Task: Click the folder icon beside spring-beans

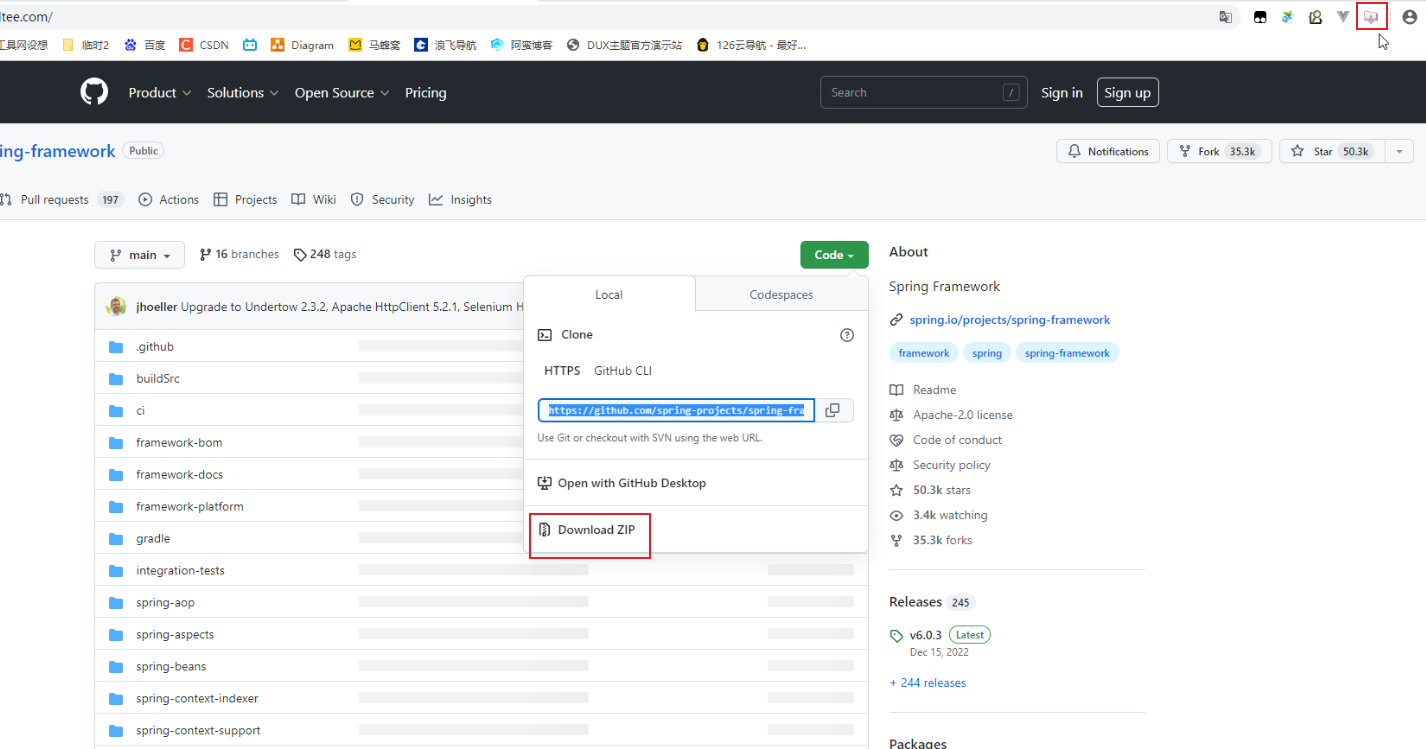Action: (x=116, y=667)
